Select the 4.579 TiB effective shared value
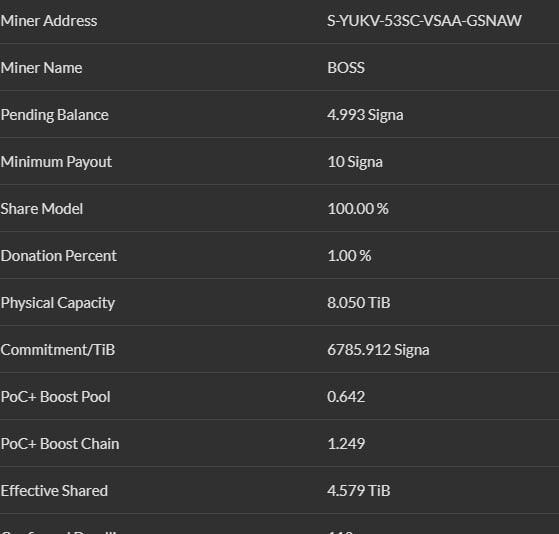 (x=359, y=491)
